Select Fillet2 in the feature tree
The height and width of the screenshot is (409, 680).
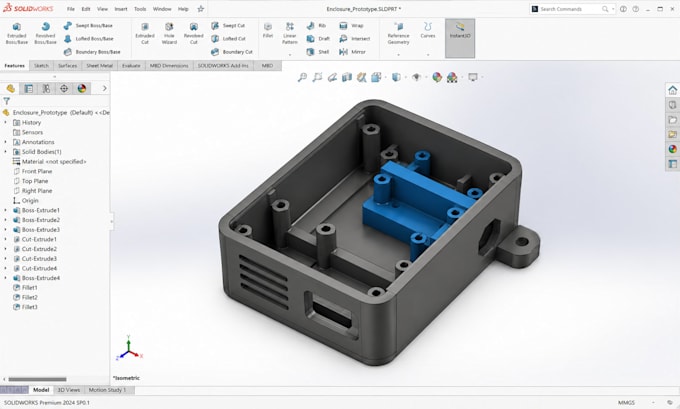tap(25, 298)
